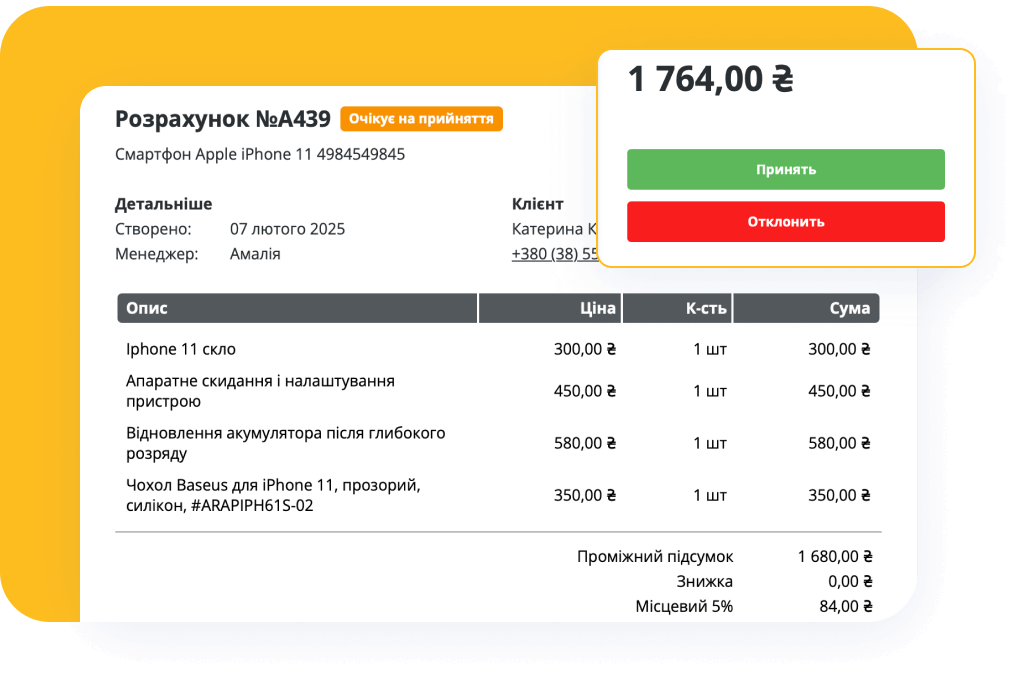The width and height of the screenshot is (1036, 694).
Task: Click the 'Проміжний підсумок' subtotal amount
Action: pos(836,556)
